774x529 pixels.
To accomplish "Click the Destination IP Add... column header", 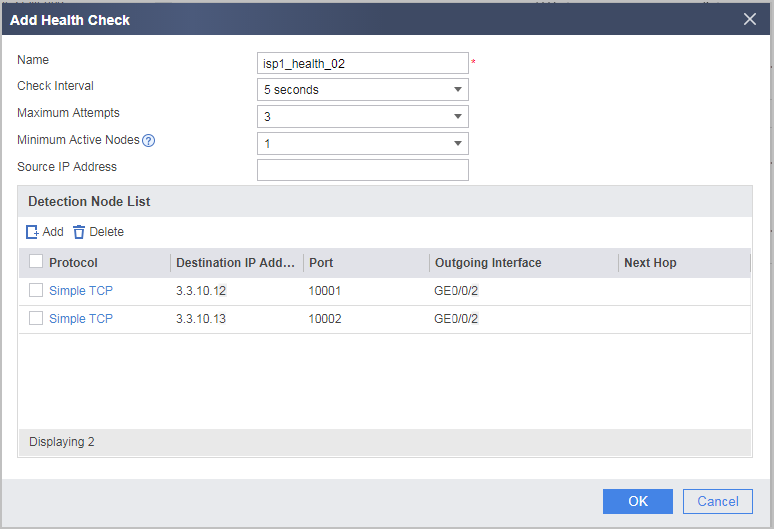I will click(237, 263).
